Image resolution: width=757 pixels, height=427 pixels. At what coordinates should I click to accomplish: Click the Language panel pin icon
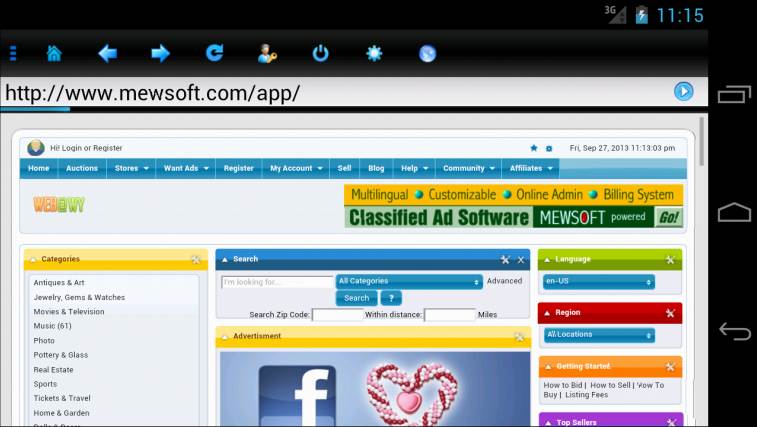coord(670,260)
